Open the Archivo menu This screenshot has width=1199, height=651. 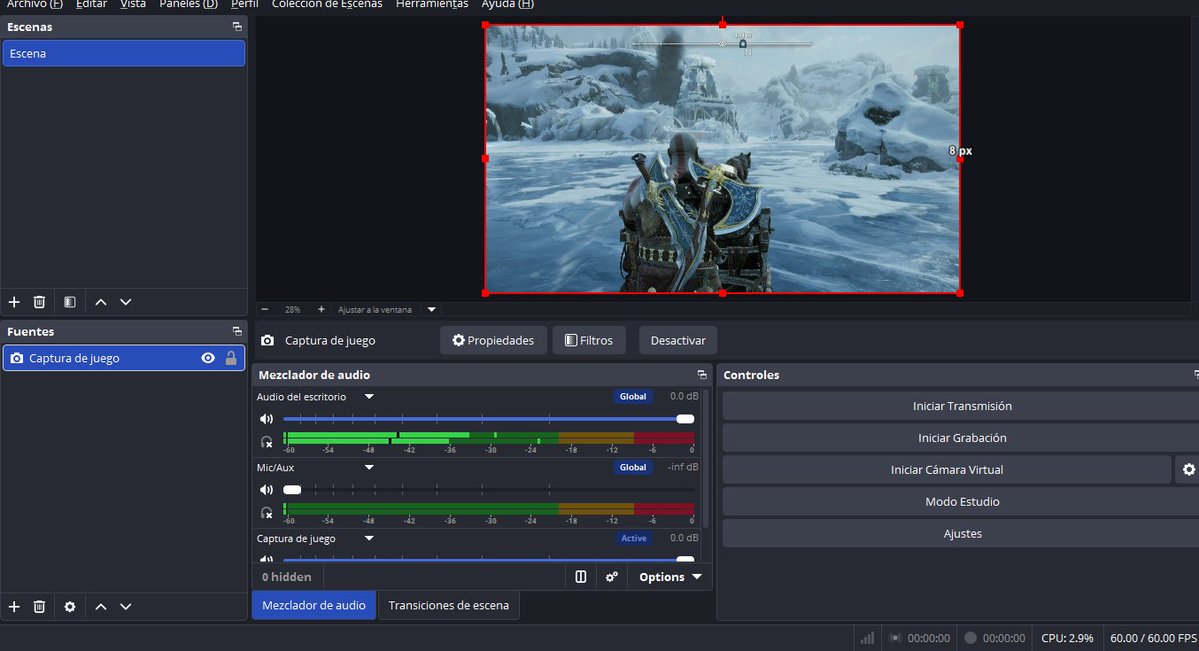point(34,5)
